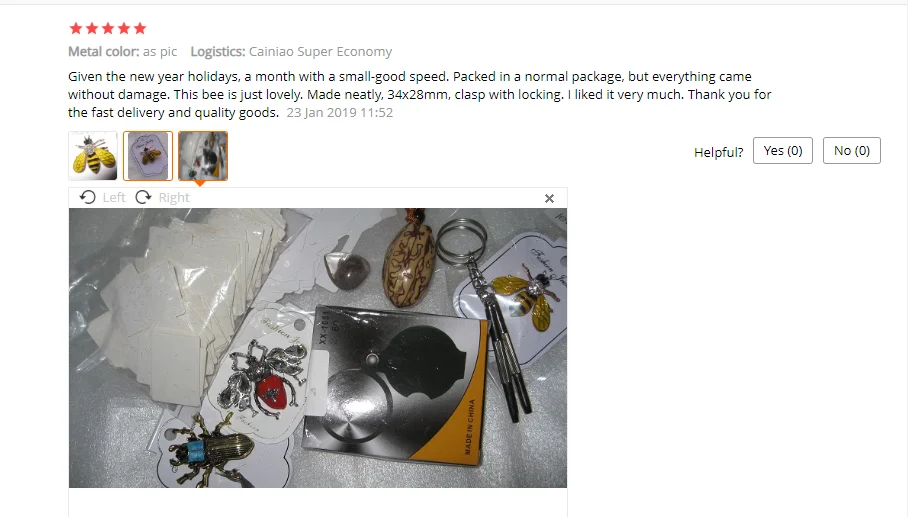The image size is (908, 517).
Task: Click the fourth red rating star
Action: (x=124, y=28)
